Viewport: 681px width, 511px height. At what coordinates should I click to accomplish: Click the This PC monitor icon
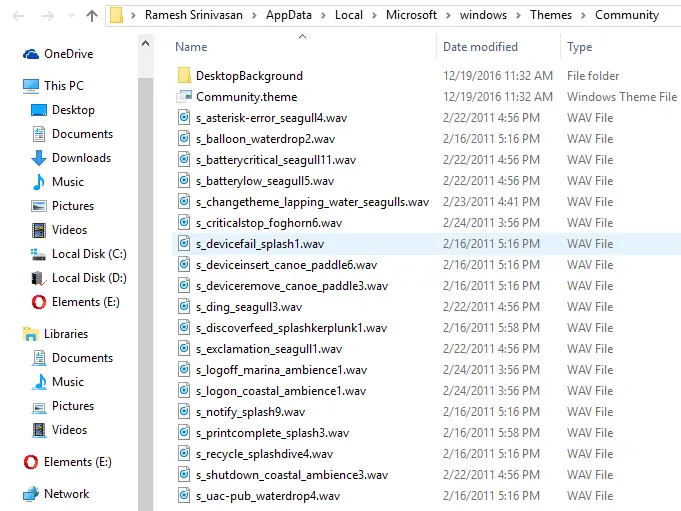[30, 86]
